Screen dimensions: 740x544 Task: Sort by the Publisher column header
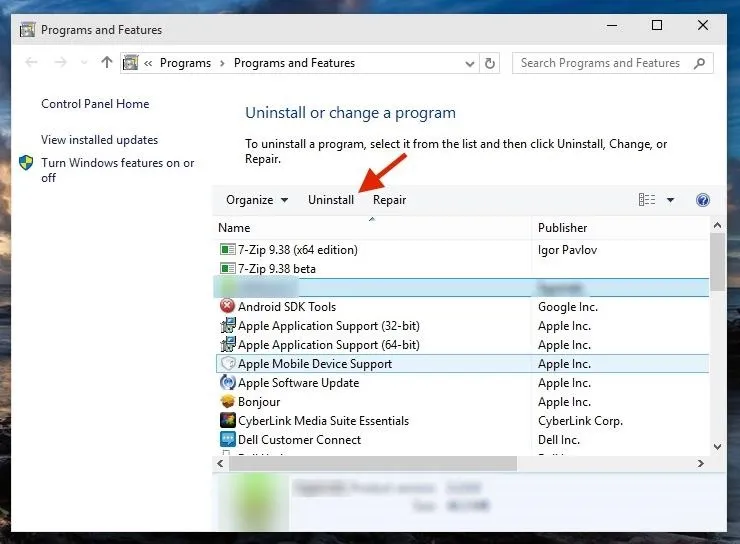pos(621,228)
